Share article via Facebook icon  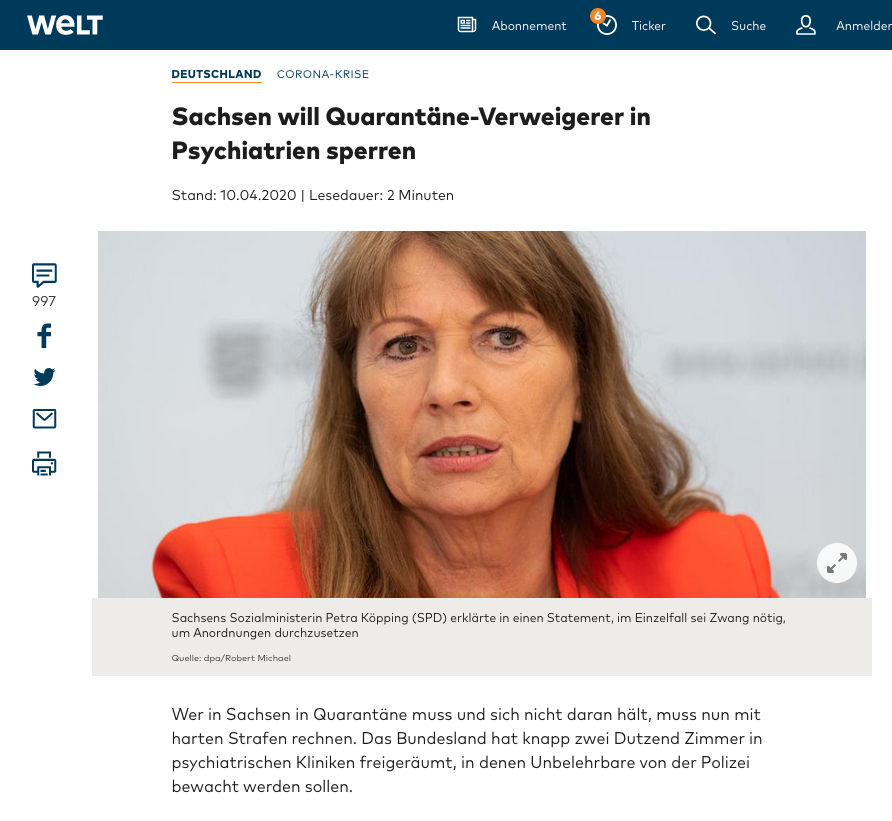(44, 336)
